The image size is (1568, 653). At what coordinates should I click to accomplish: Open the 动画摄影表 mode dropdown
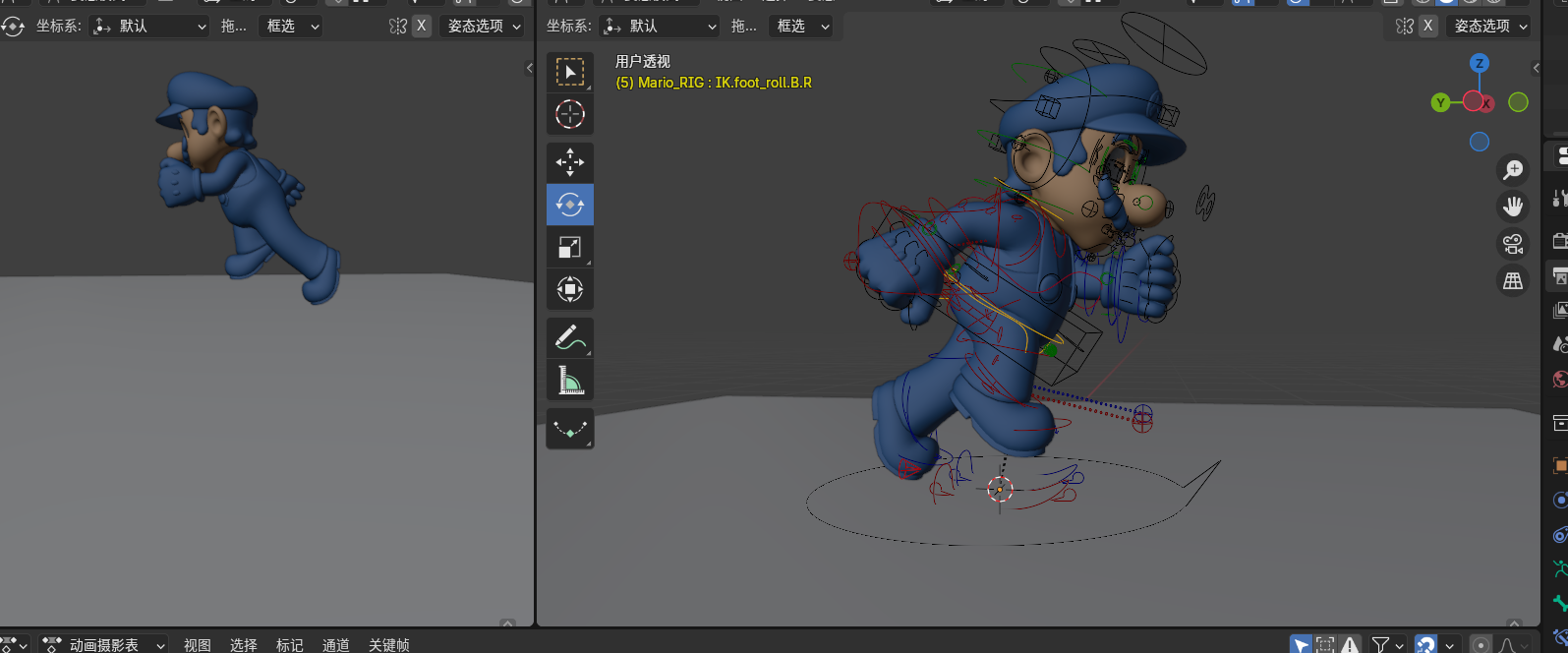[x=104, y=645]
